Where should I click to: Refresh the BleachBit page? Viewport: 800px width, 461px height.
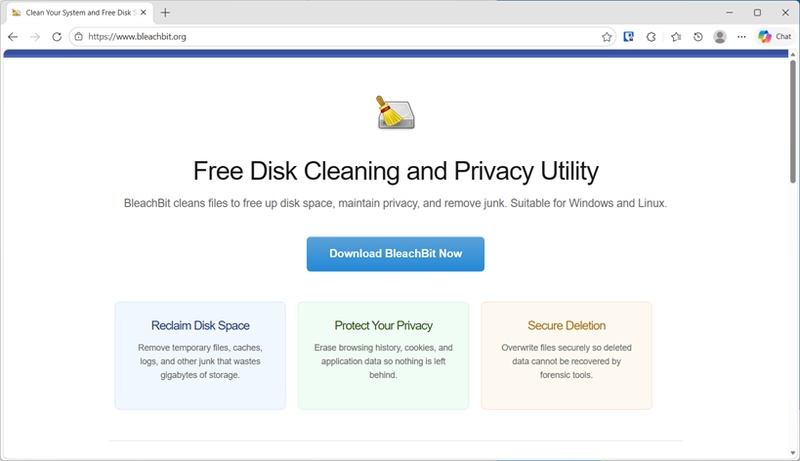click(x=57, y=37)
